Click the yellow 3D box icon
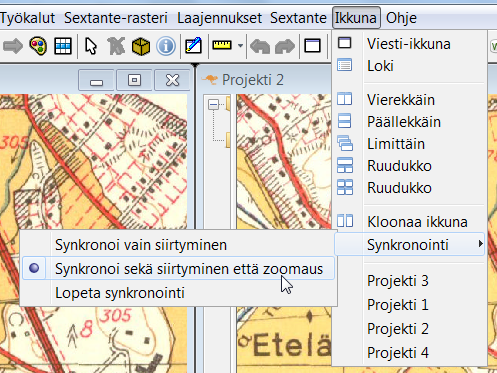Image resolution: width=497 pixels, height=373 pixels. pyautogui.click(x=141, y=46)
